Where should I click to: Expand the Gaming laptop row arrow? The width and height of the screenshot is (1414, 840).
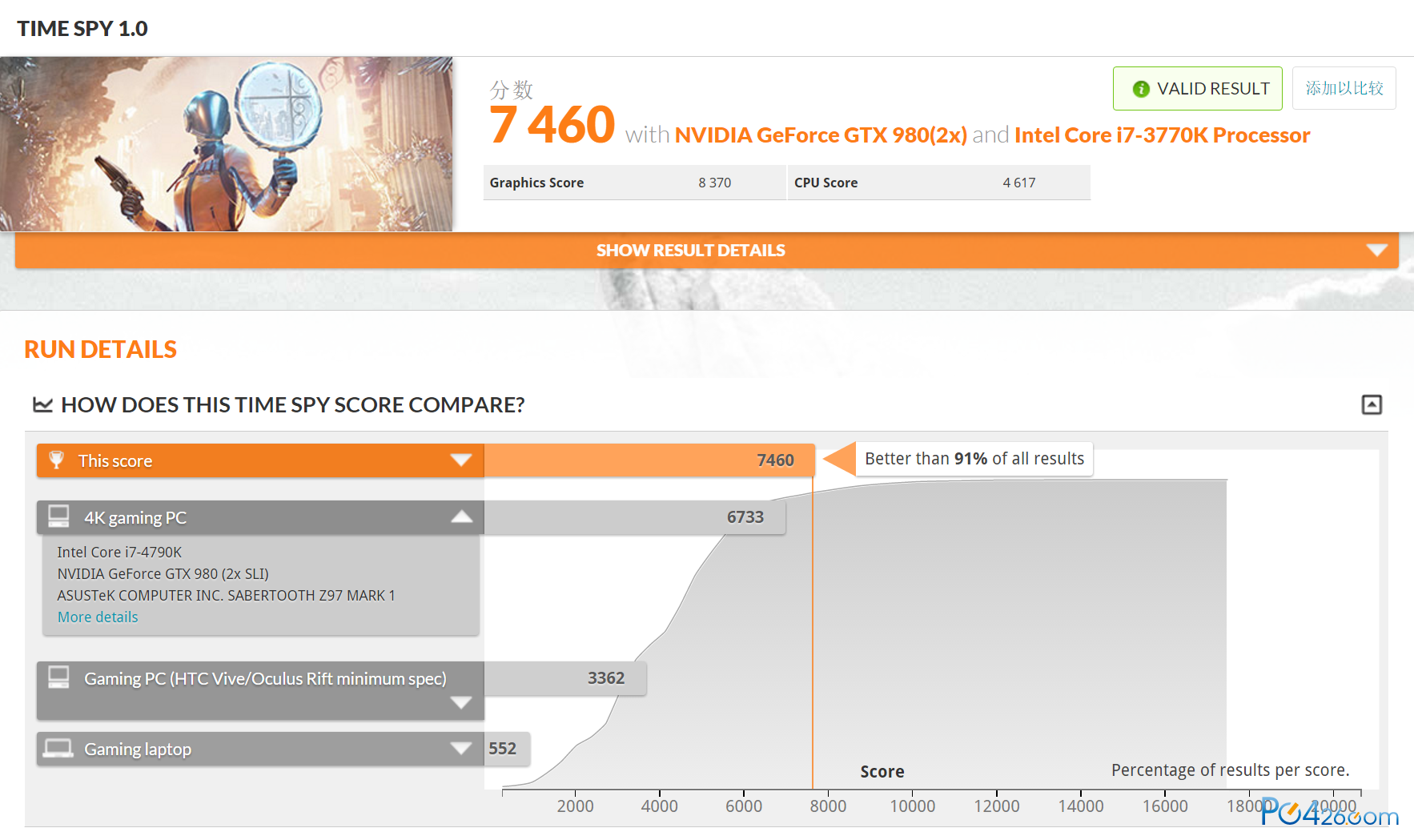click(x=461, y=748)
